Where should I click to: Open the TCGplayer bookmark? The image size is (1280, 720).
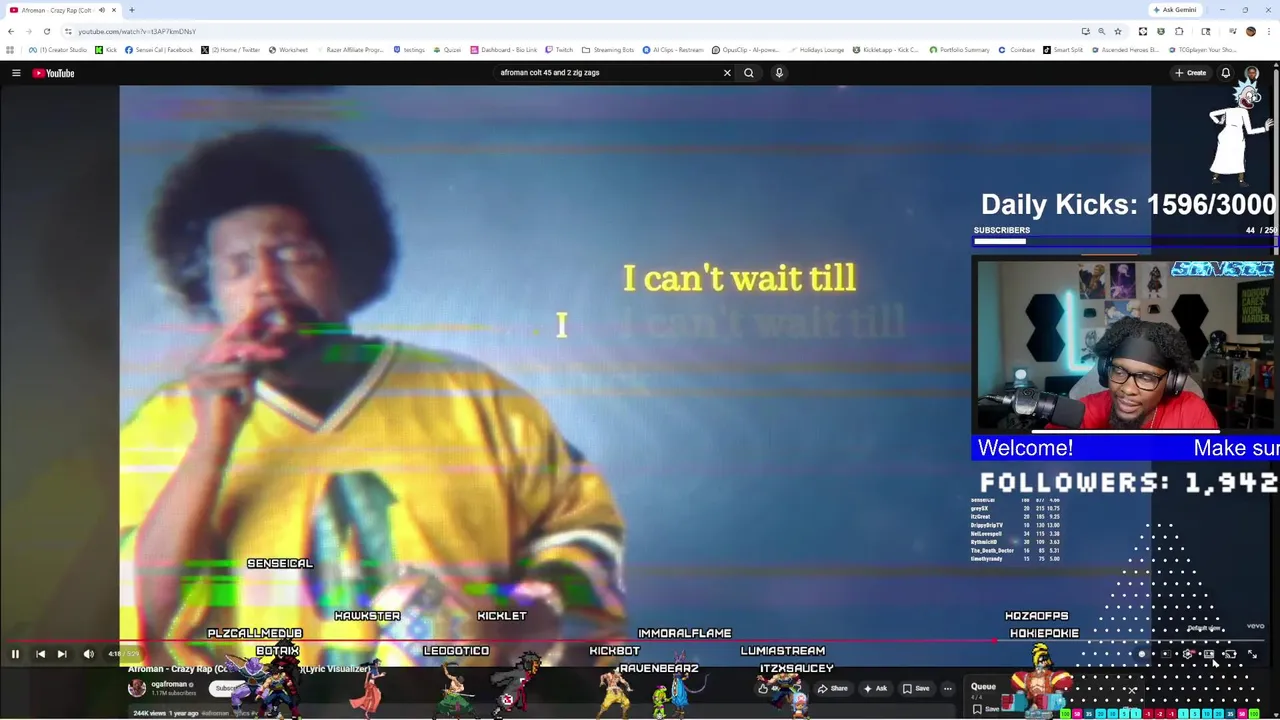click(1204, 50)
